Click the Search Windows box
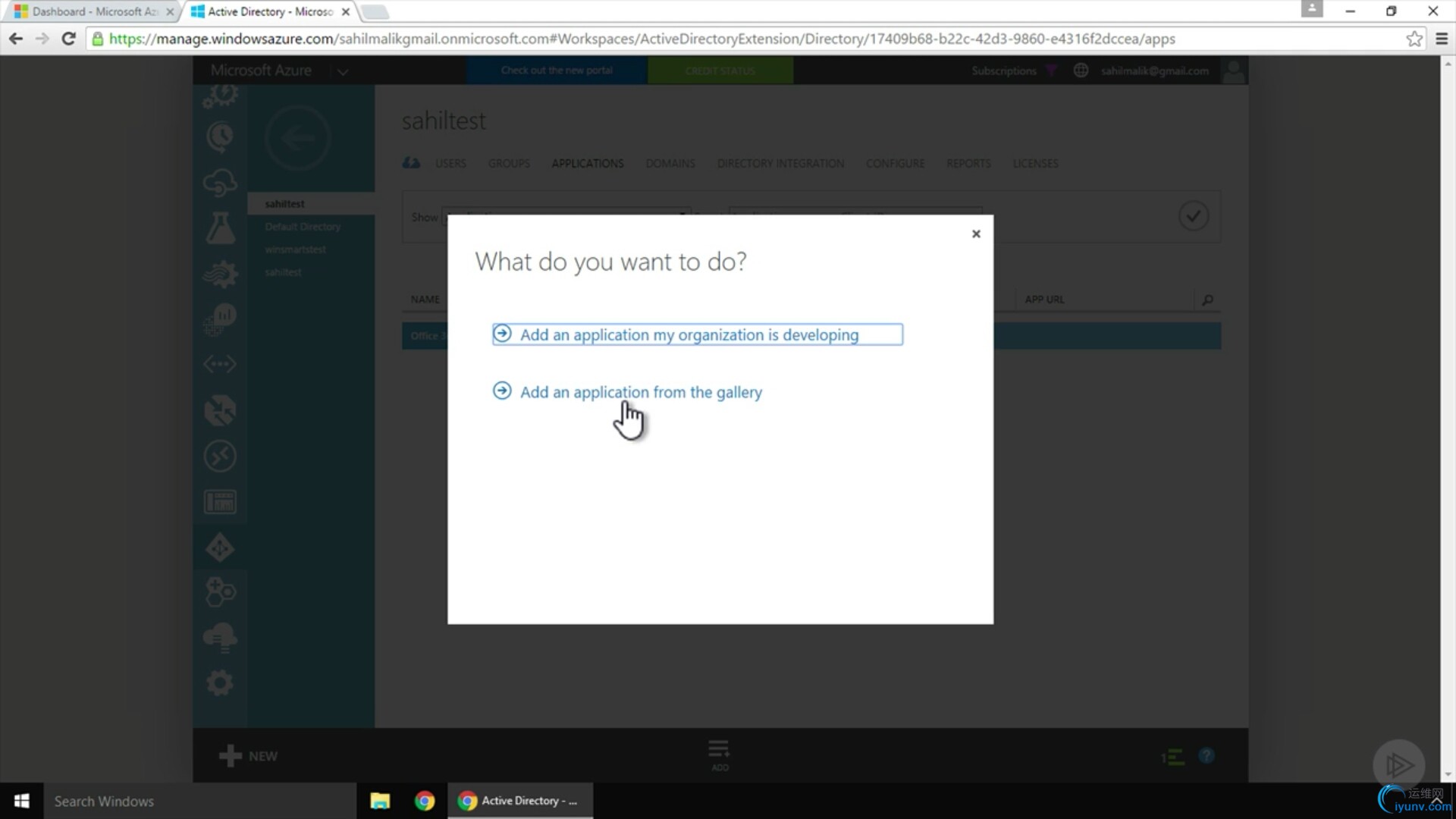The image size is (1456, 819). (x=199, y=801)
